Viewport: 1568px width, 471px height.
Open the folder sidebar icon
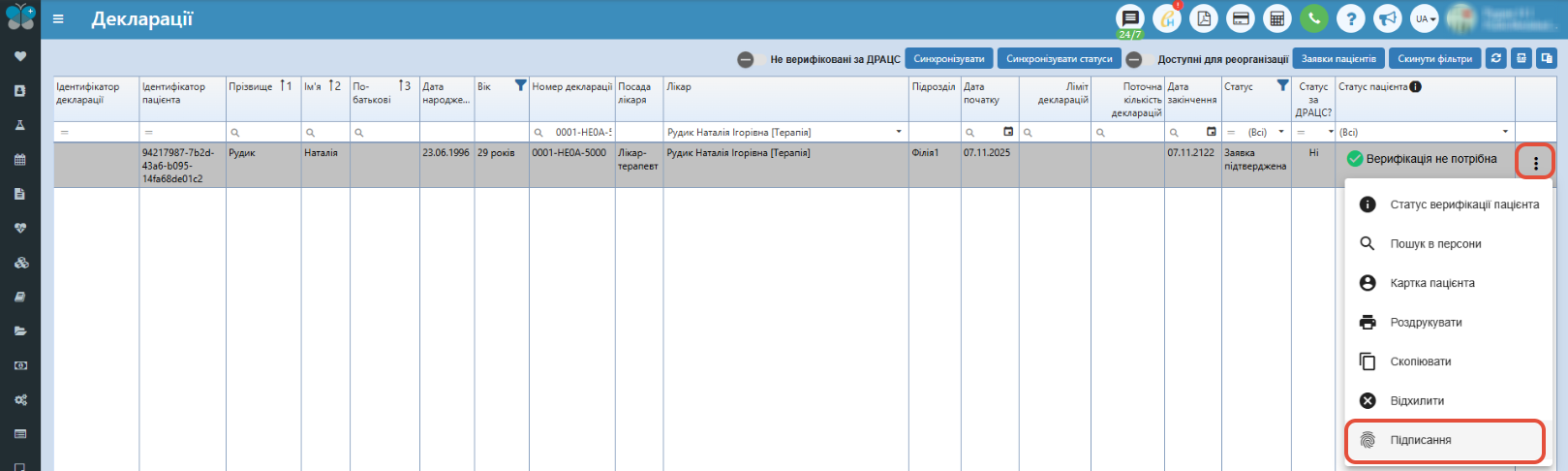pyautogui.click(x=20, y=331)
